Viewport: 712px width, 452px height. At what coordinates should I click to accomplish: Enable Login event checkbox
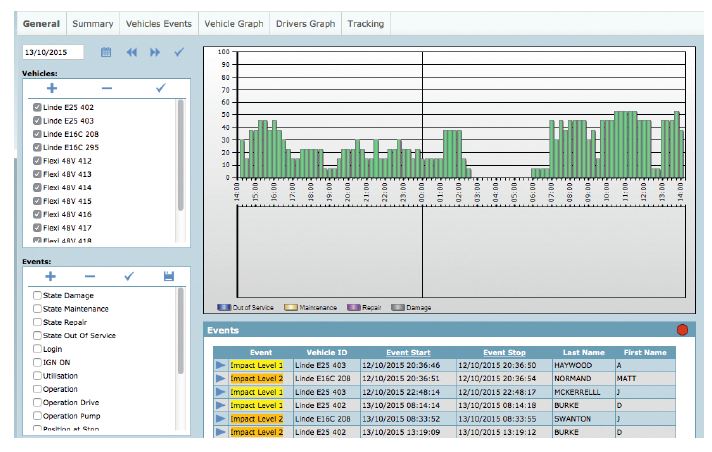37,349
